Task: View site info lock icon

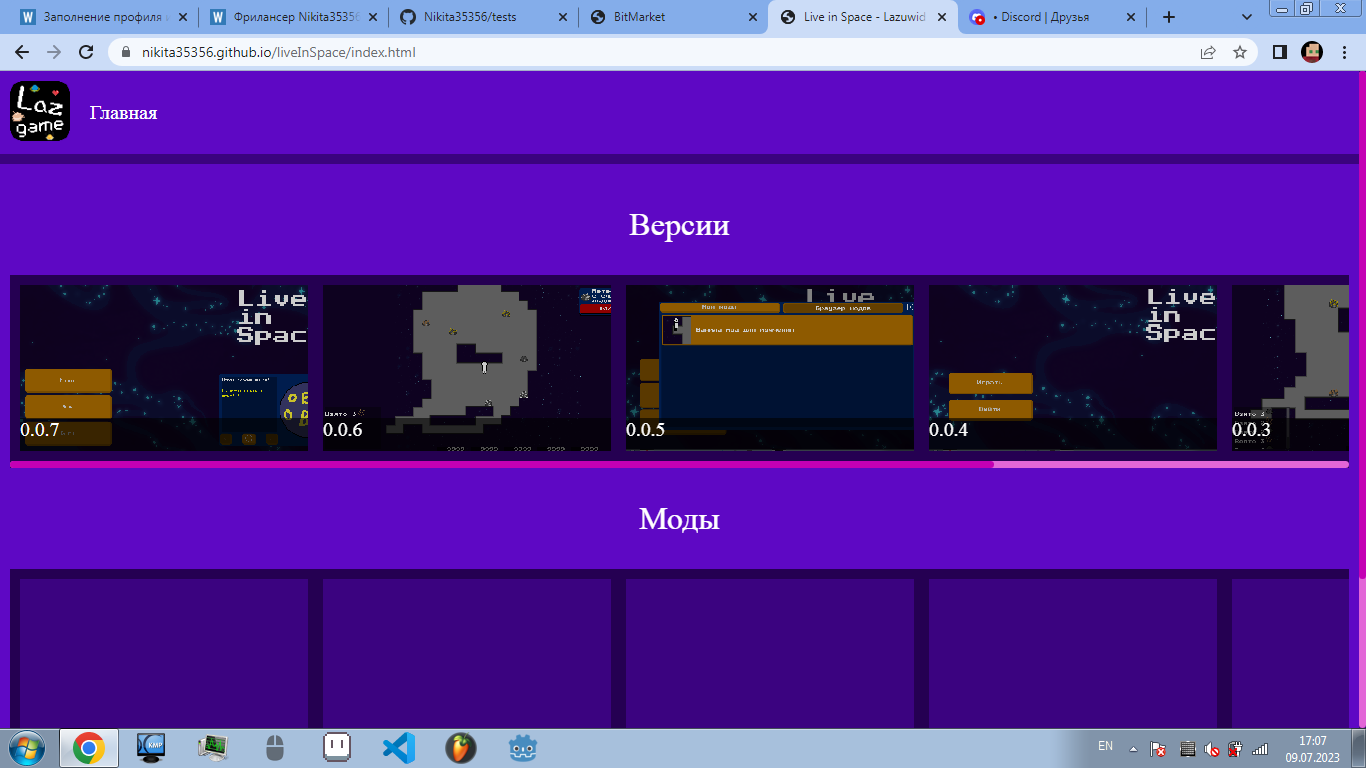Action: pyautogui.click(x=126, y=52)
